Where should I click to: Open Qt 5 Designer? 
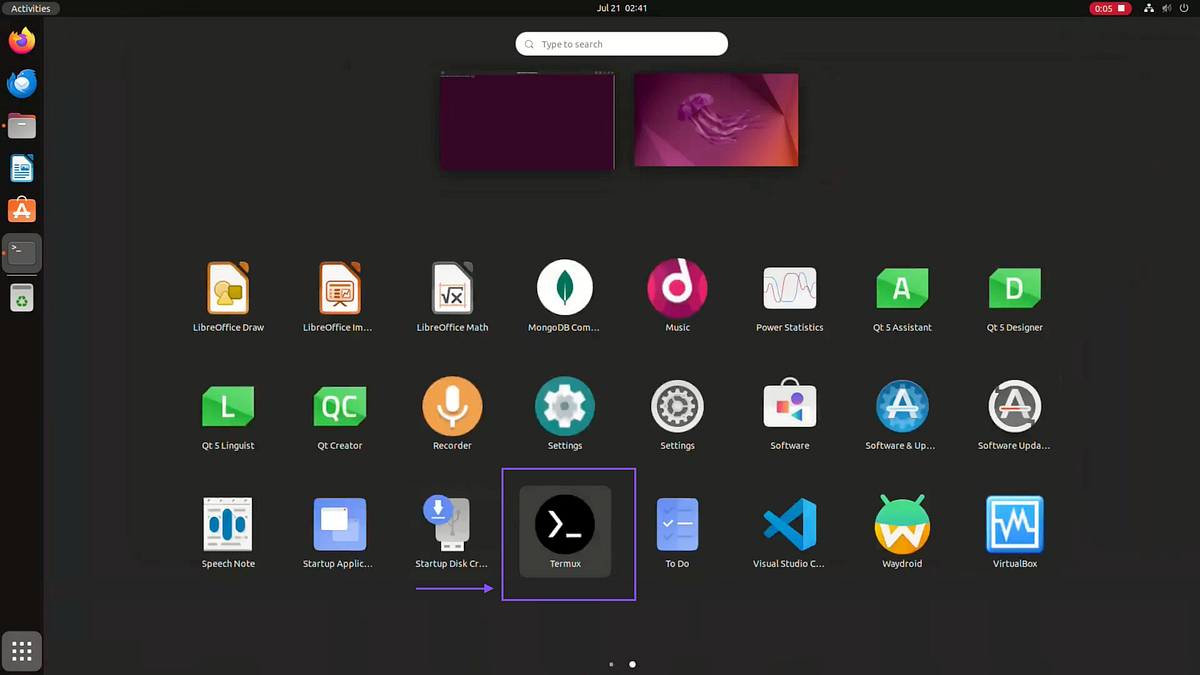pos(1015,287)
